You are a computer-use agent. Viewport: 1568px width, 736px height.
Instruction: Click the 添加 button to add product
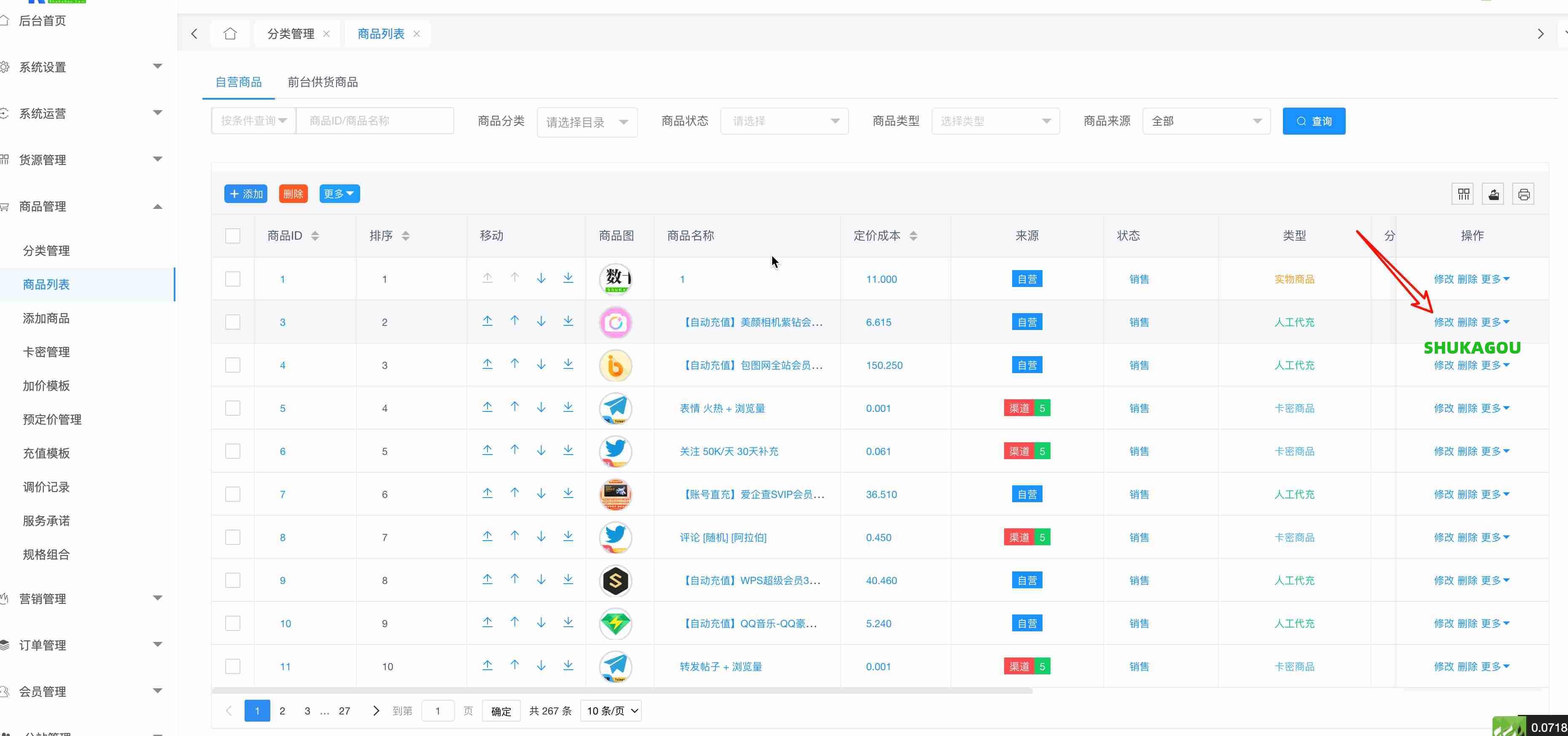click(246, 194)
